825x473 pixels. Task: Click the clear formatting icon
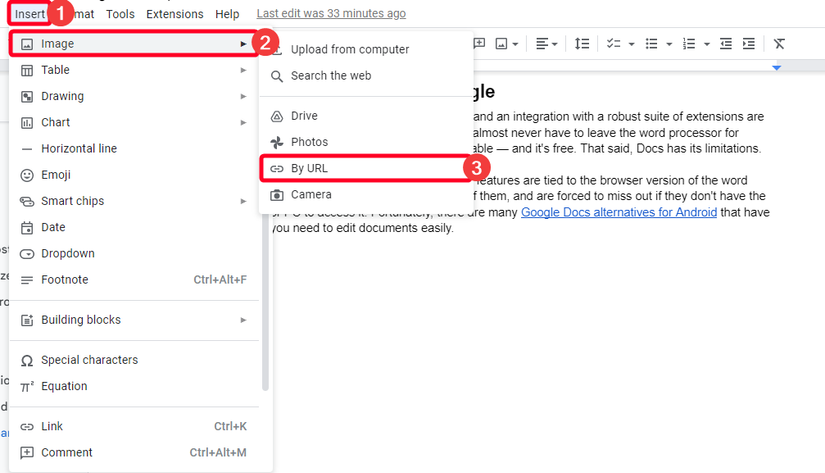779,44
